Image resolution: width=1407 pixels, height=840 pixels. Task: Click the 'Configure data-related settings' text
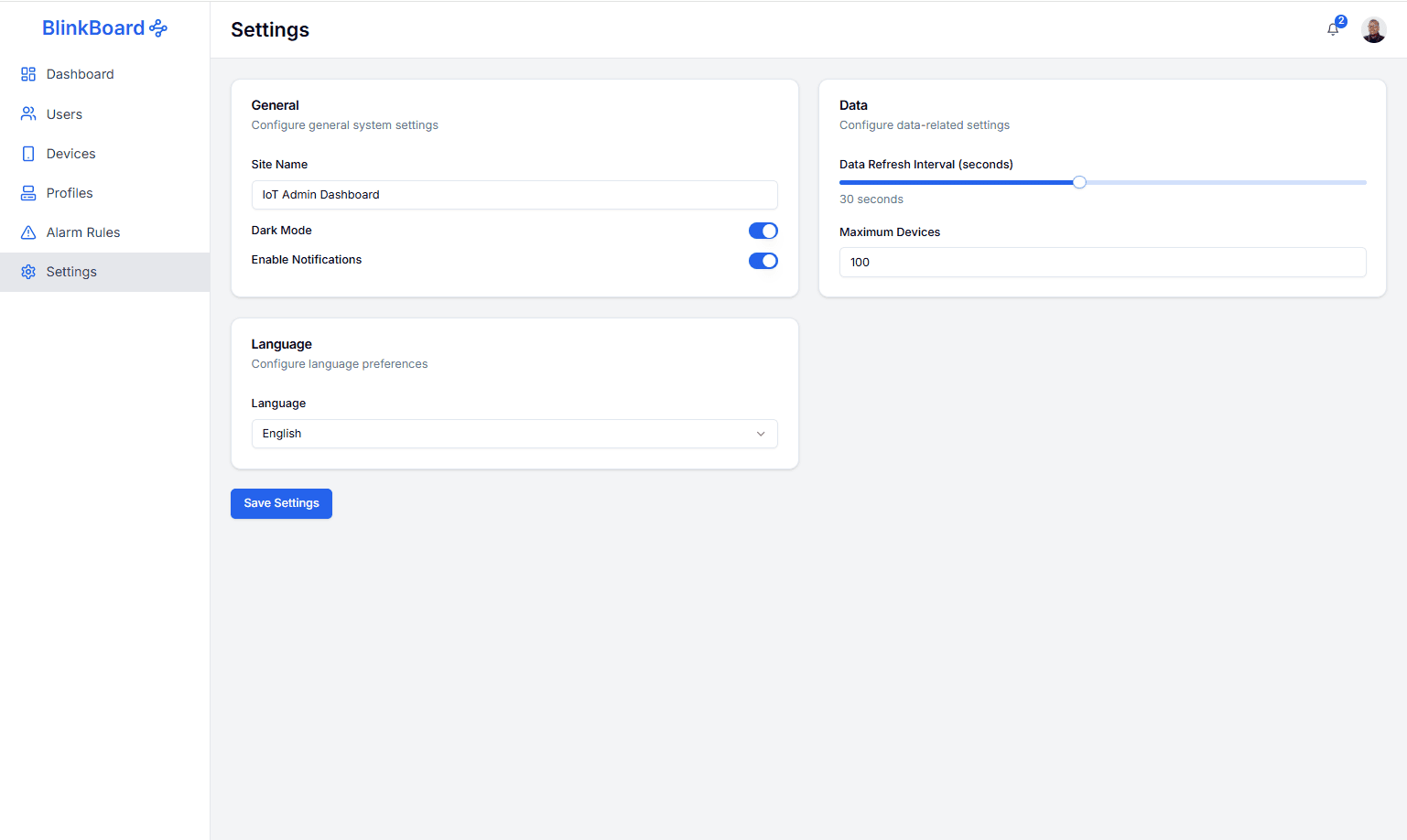tap(925, 125)
